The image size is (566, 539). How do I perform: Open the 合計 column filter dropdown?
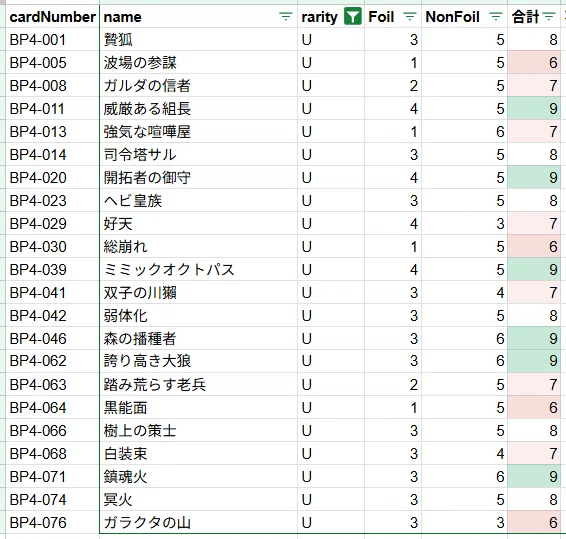[x=549, y=17]
